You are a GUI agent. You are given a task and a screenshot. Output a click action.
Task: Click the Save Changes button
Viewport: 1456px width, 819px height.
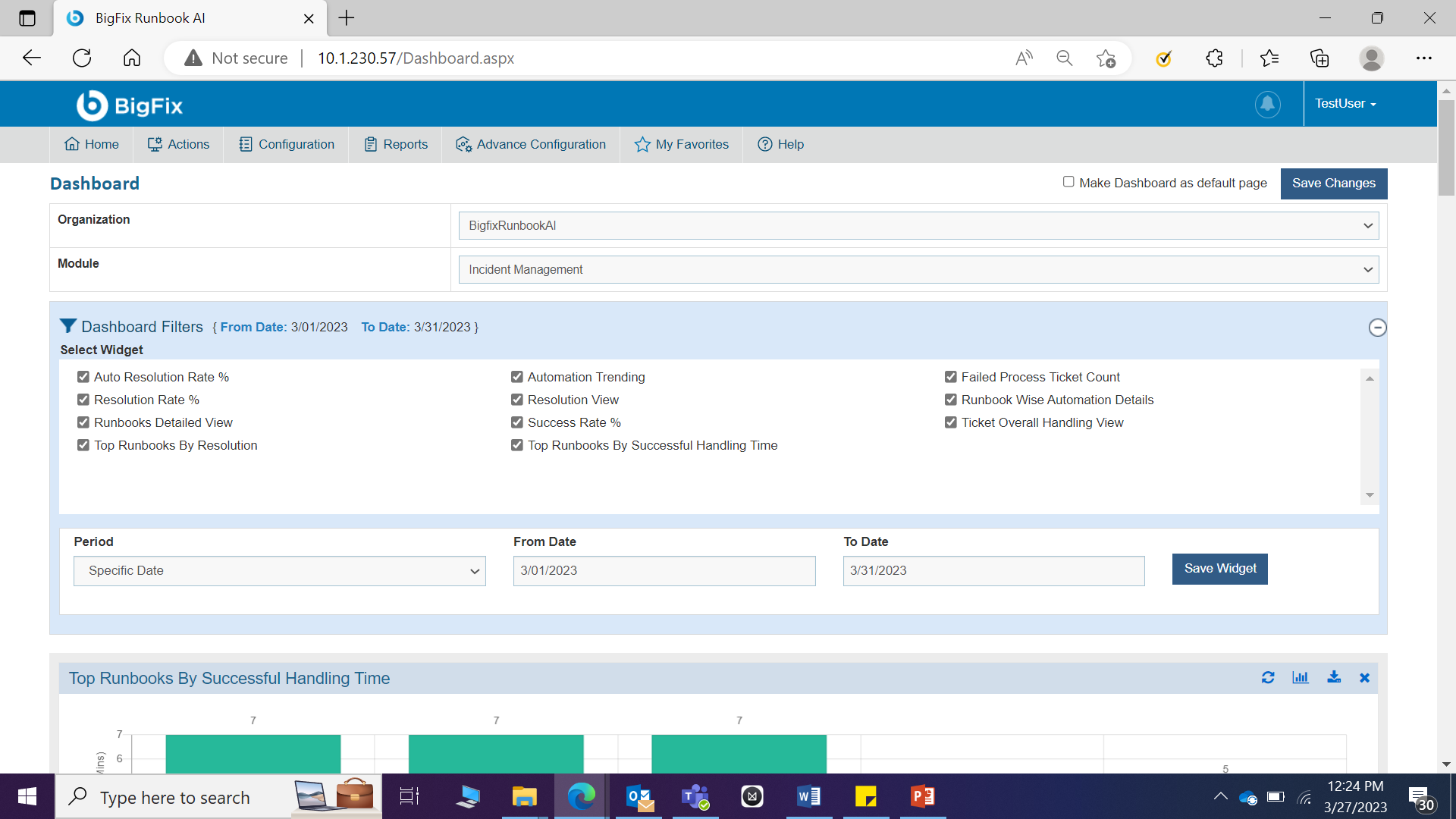pyautogui.click(x=1333, y=184)
